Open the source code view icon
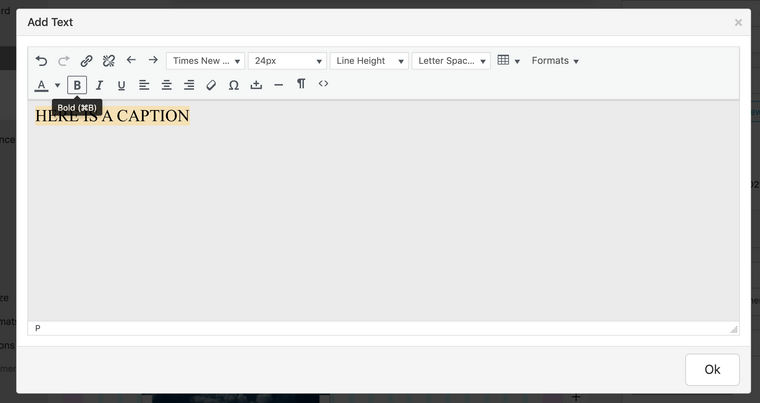Screen dimensions: 760x403 323,84
